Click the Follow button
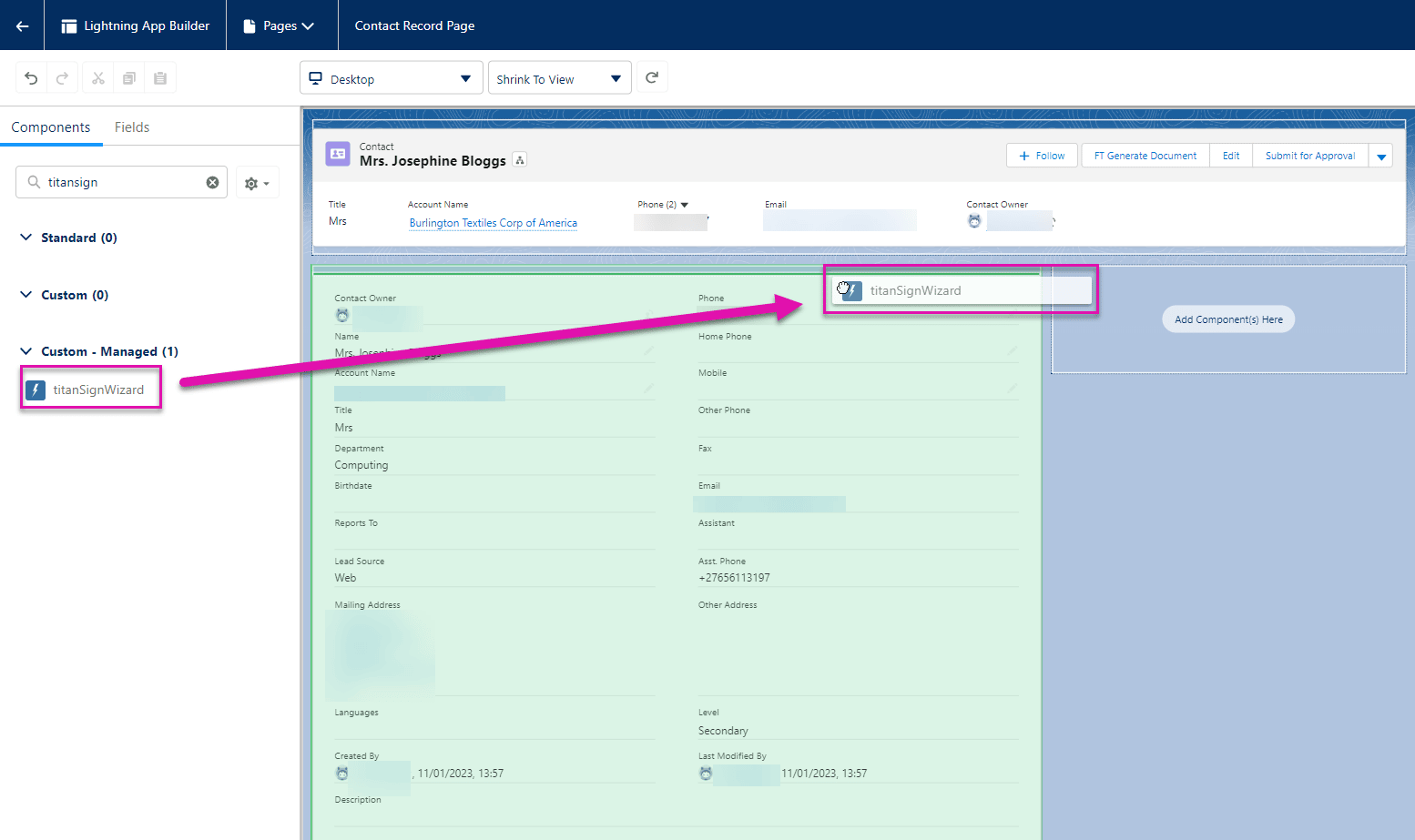 click(1042, 156)
